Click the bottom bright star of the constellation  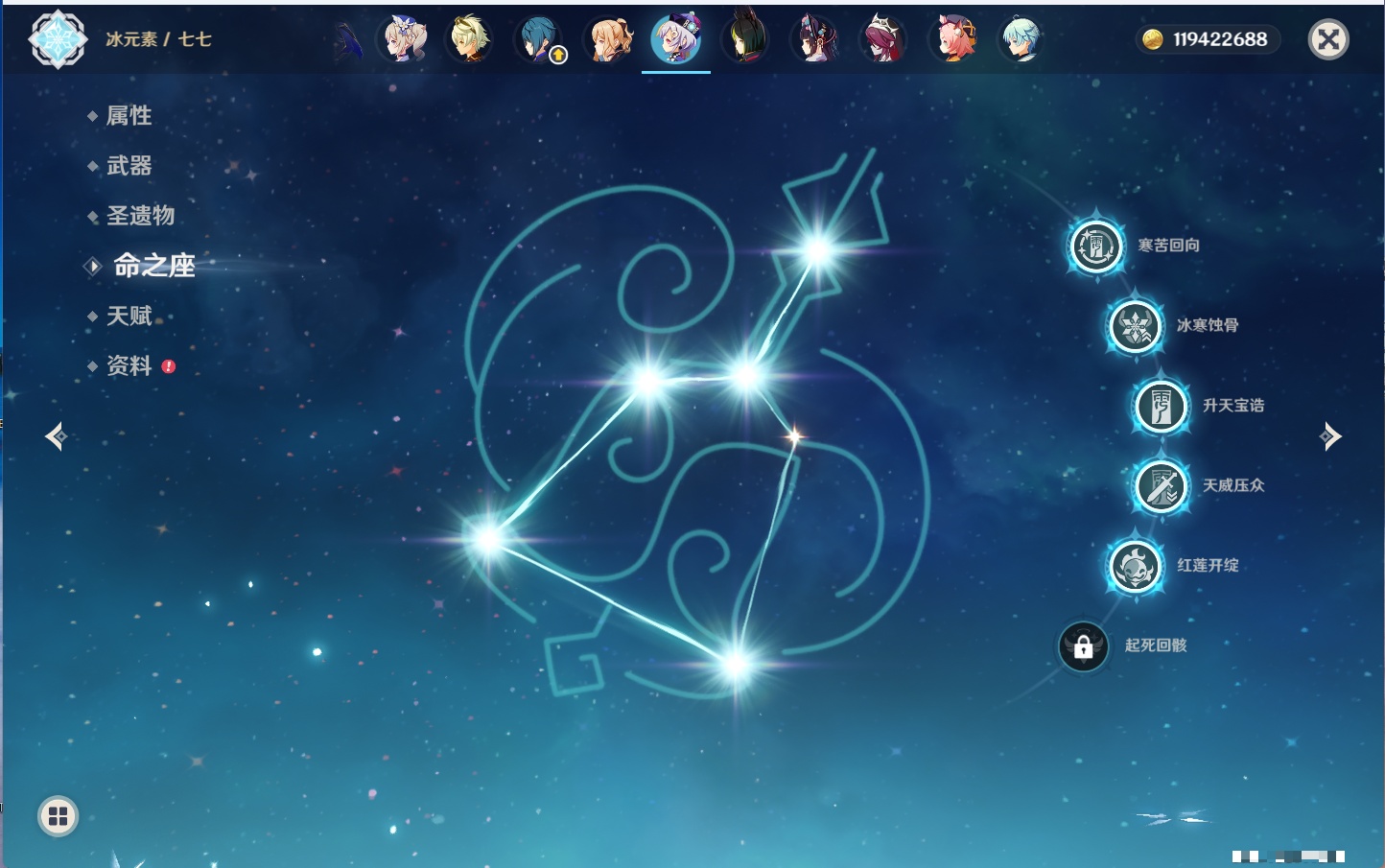tap(736, 664)
